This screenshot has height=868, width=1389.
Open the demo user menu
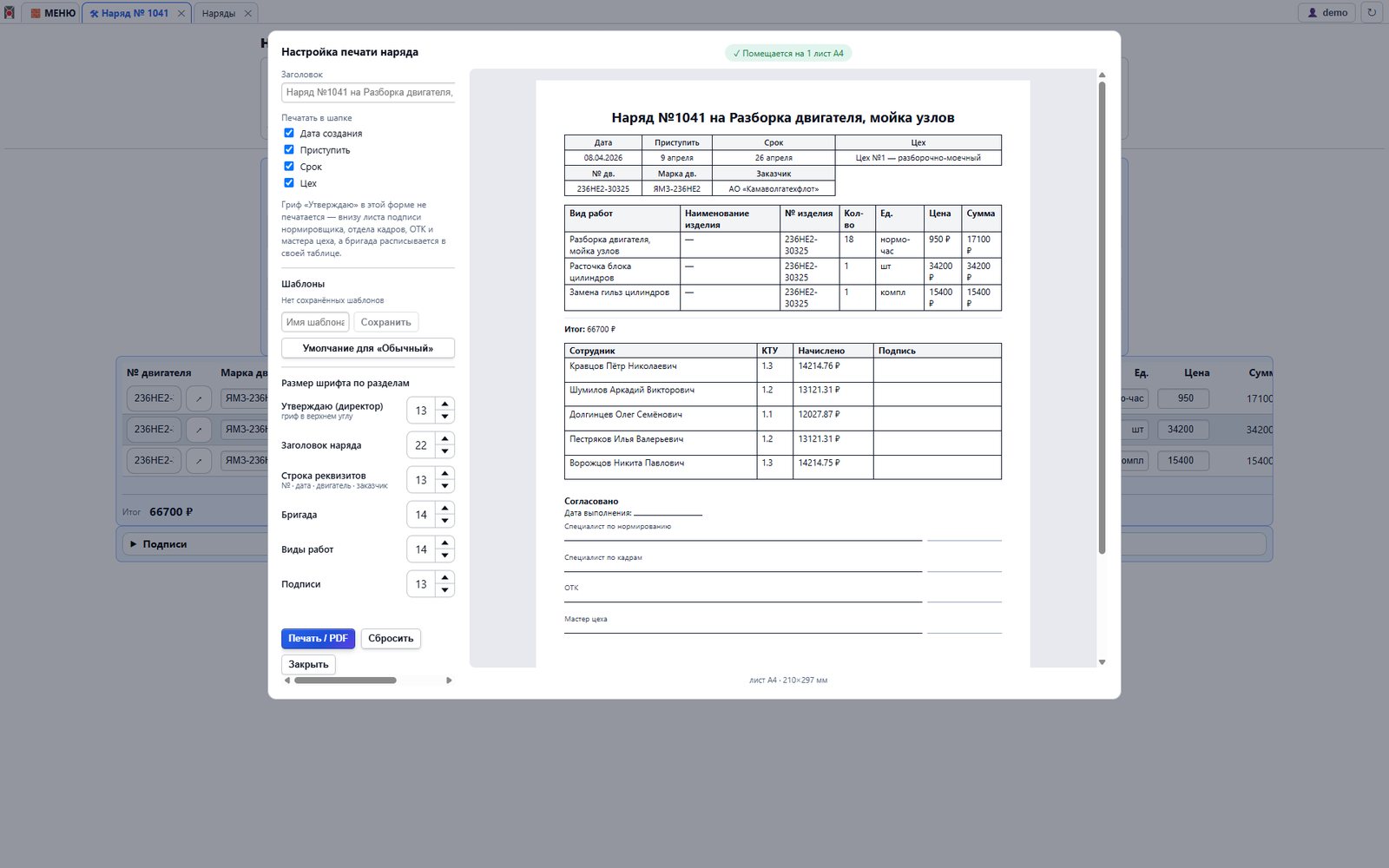1326,12
